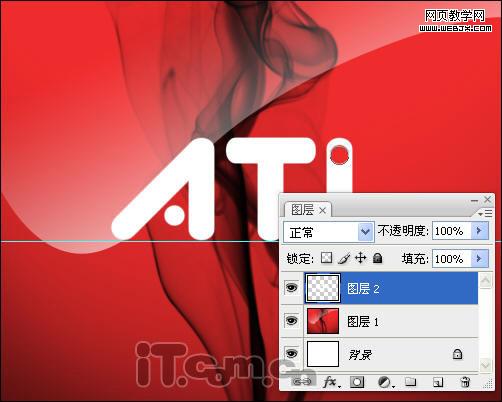502x402 pixels.
Task: Click the 填充 100% value field
Action: tap(451, 258)
